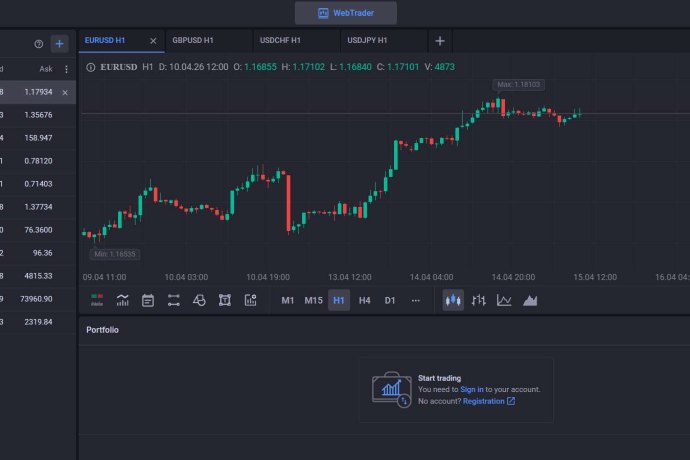The width and height of the screenshot is (690, 460).
Task: Open the chart settings icon
Action: (x=250, y=300)
